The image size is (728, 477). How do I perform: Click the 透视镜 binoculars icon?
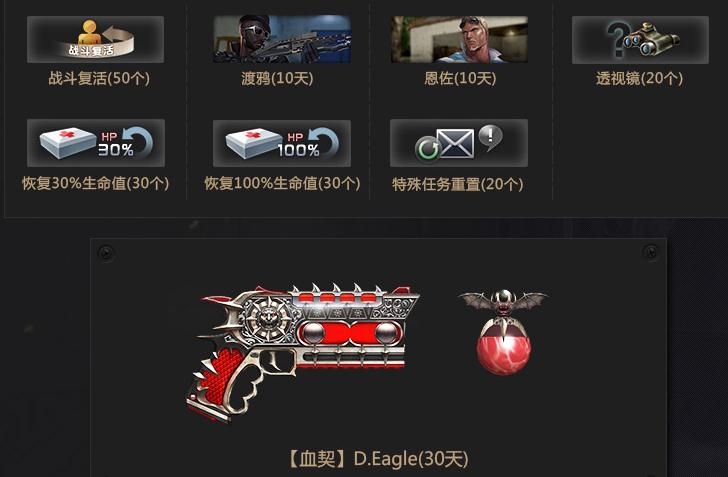[x=640, y=39]
